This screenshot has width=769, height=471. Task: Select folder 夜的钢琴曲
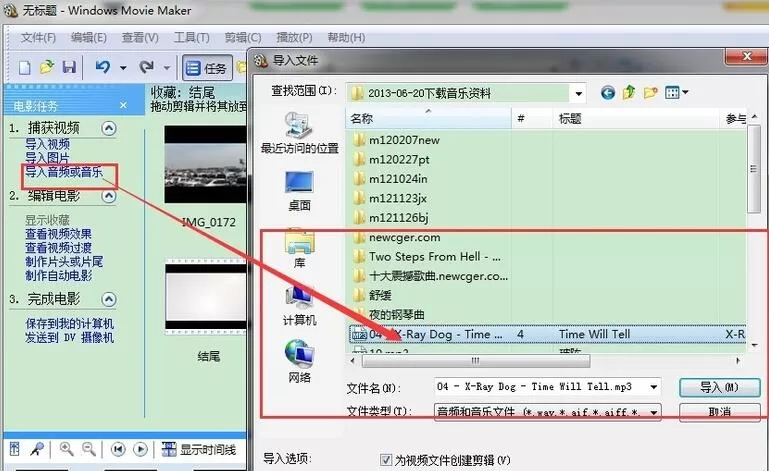click(388, 314)
